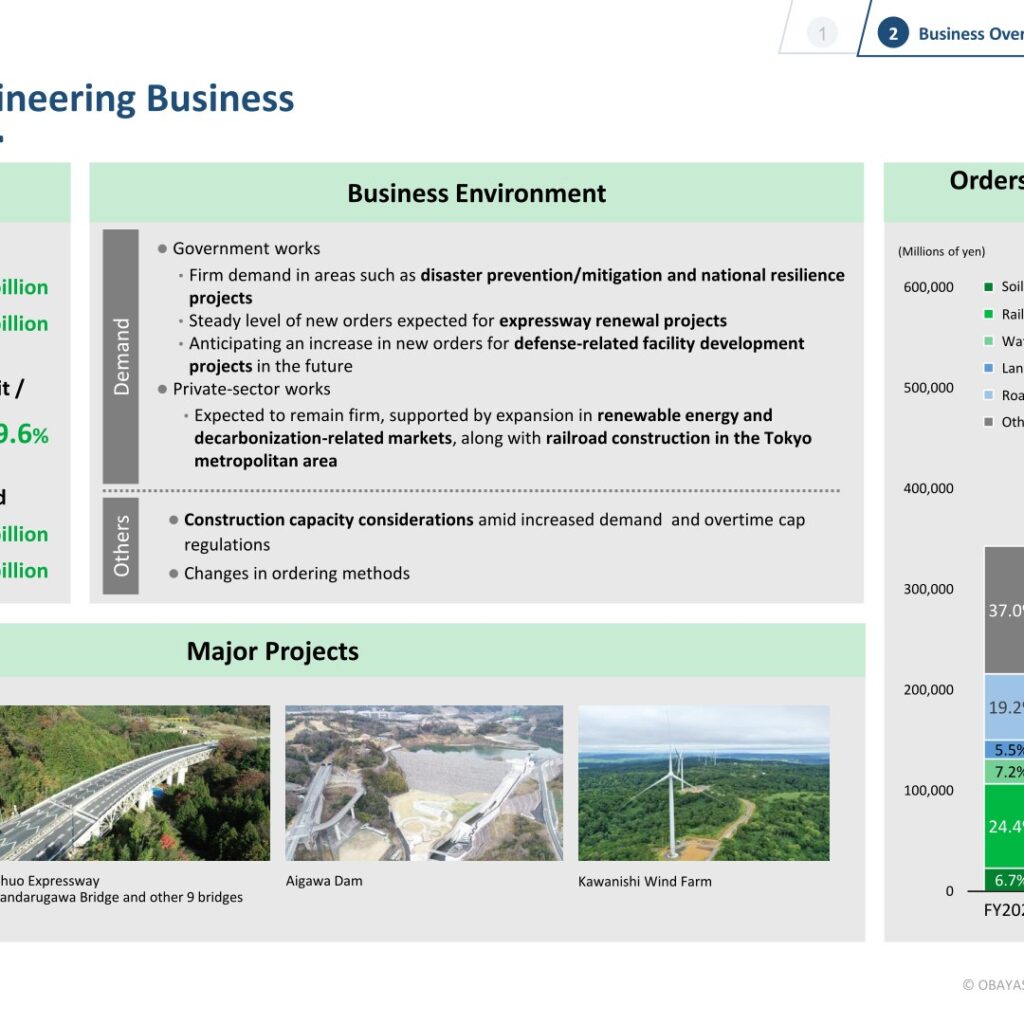Click the light green Wa legend swatch
The height and width of the screenshot is (1024, 1024).
[989, 341]
